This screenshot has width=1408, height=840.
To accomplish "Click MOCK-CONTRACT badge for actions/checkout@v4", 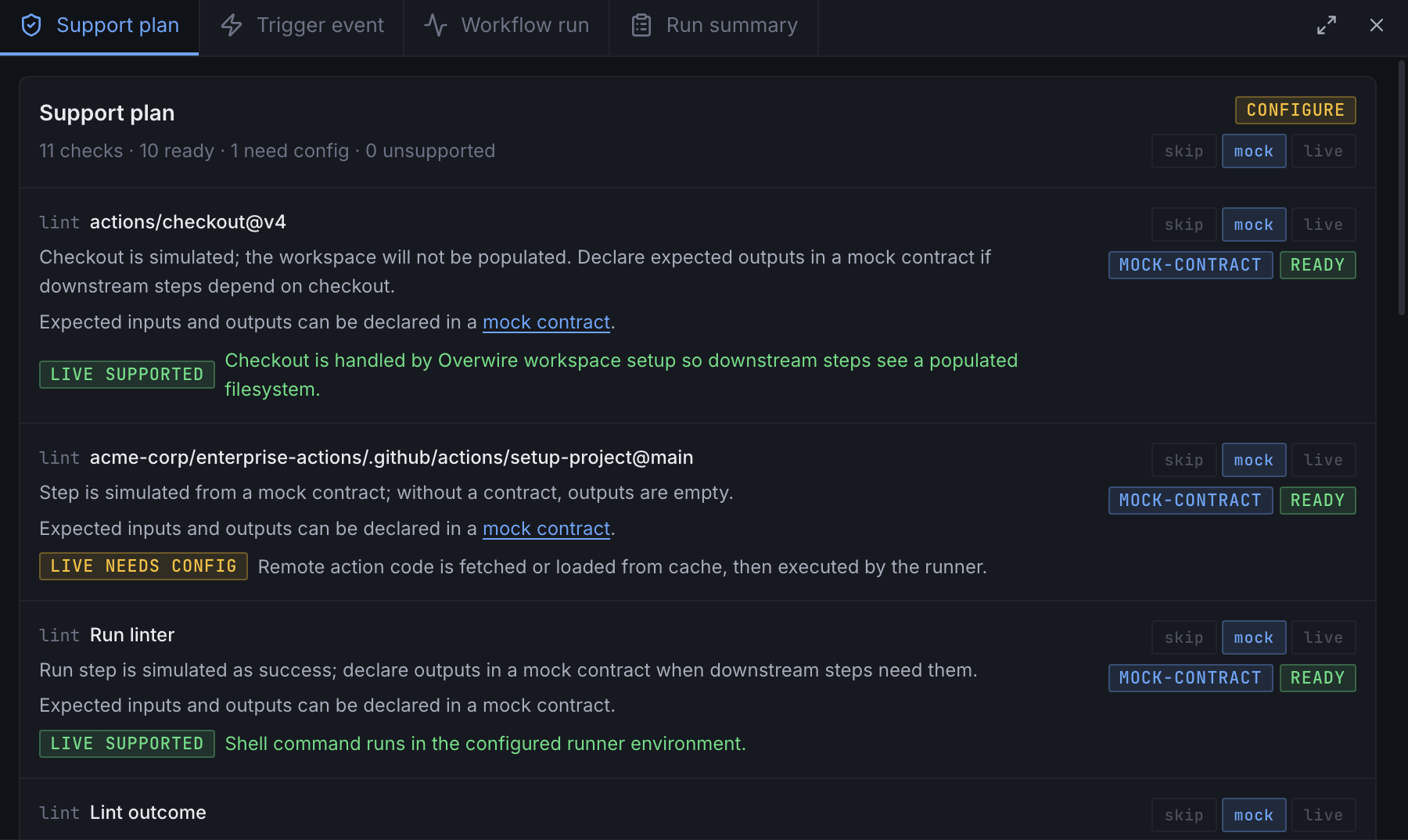I will click(1191, 265).
